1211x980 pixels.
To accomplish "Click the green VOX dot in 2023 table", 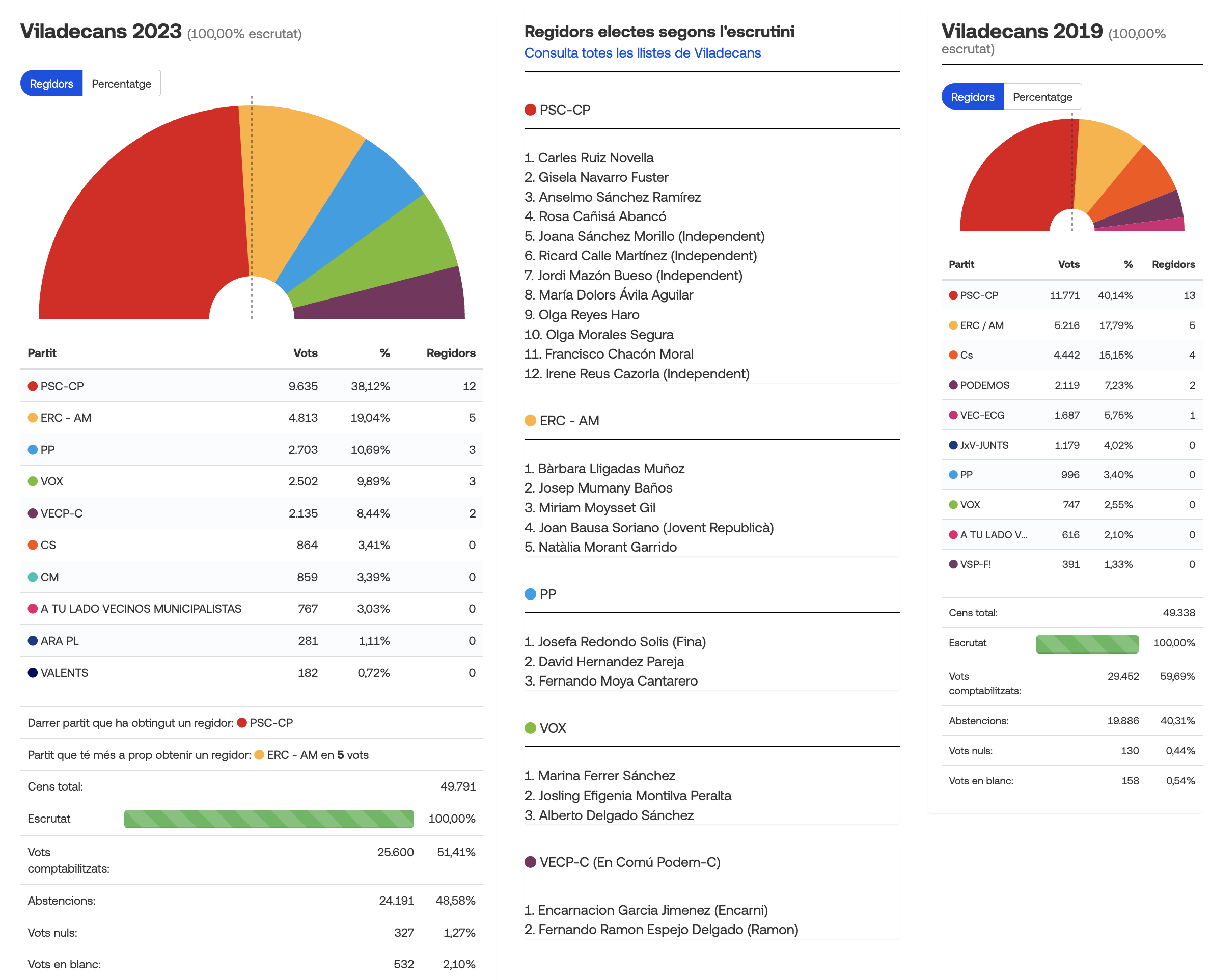I will click(33, 481).
